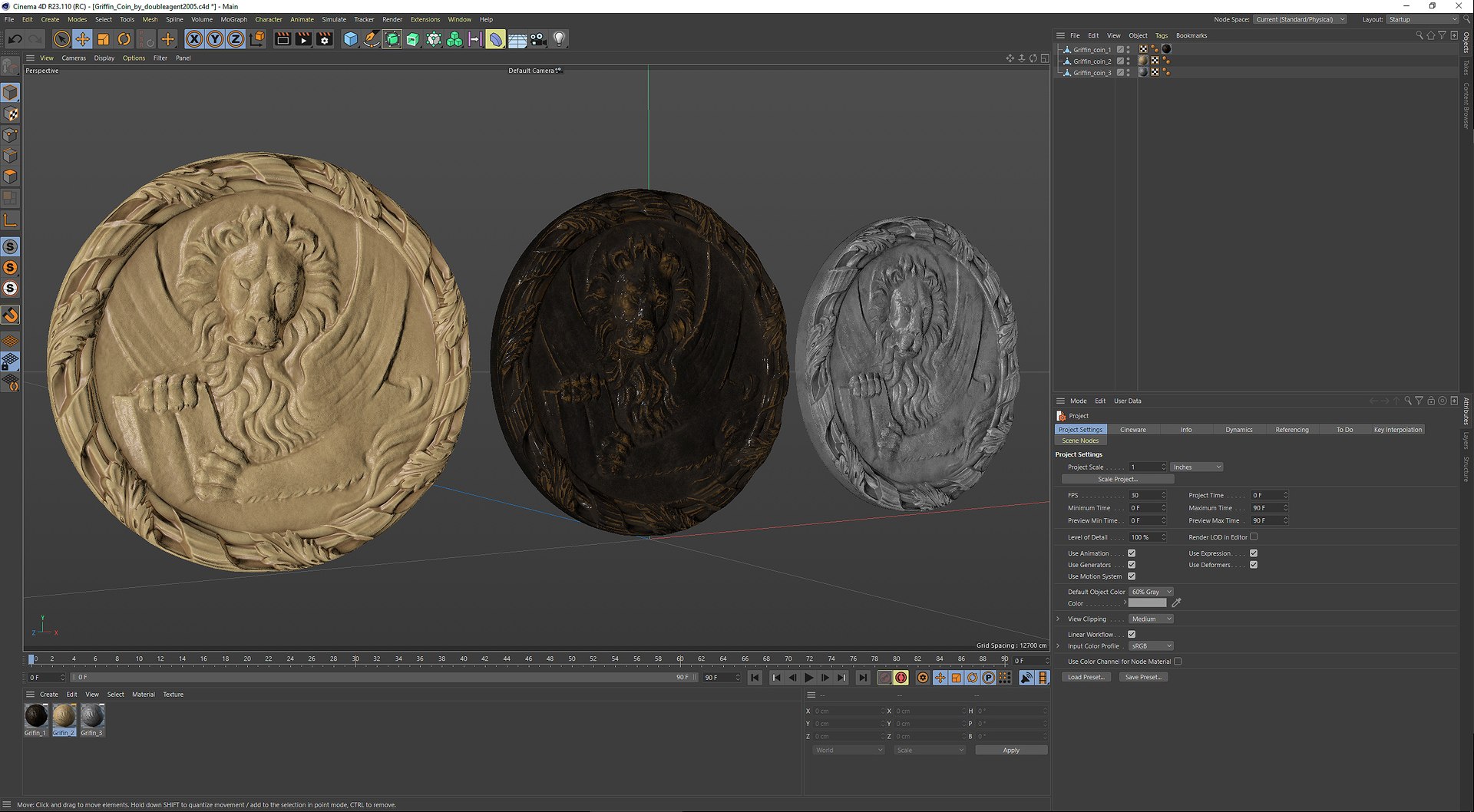Open the Layout Startup dropdown
Screen dimensions: 1474x812
point(1422,20)
